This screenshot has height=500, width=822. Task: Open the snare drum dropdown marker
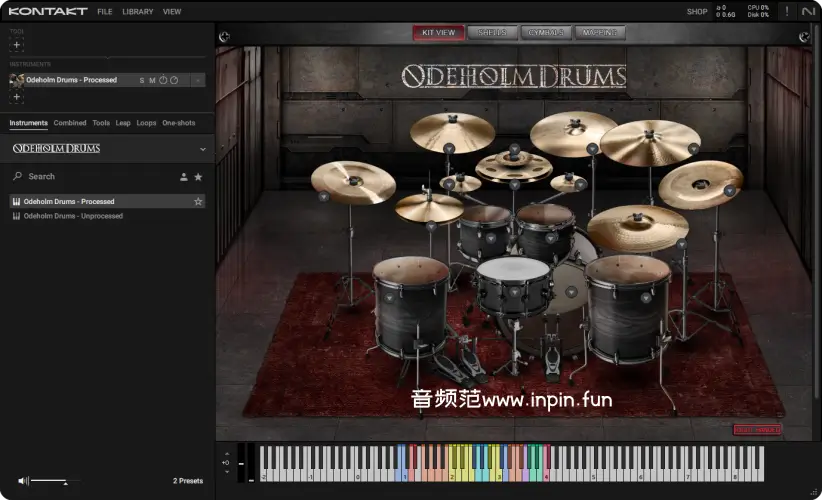514,292
